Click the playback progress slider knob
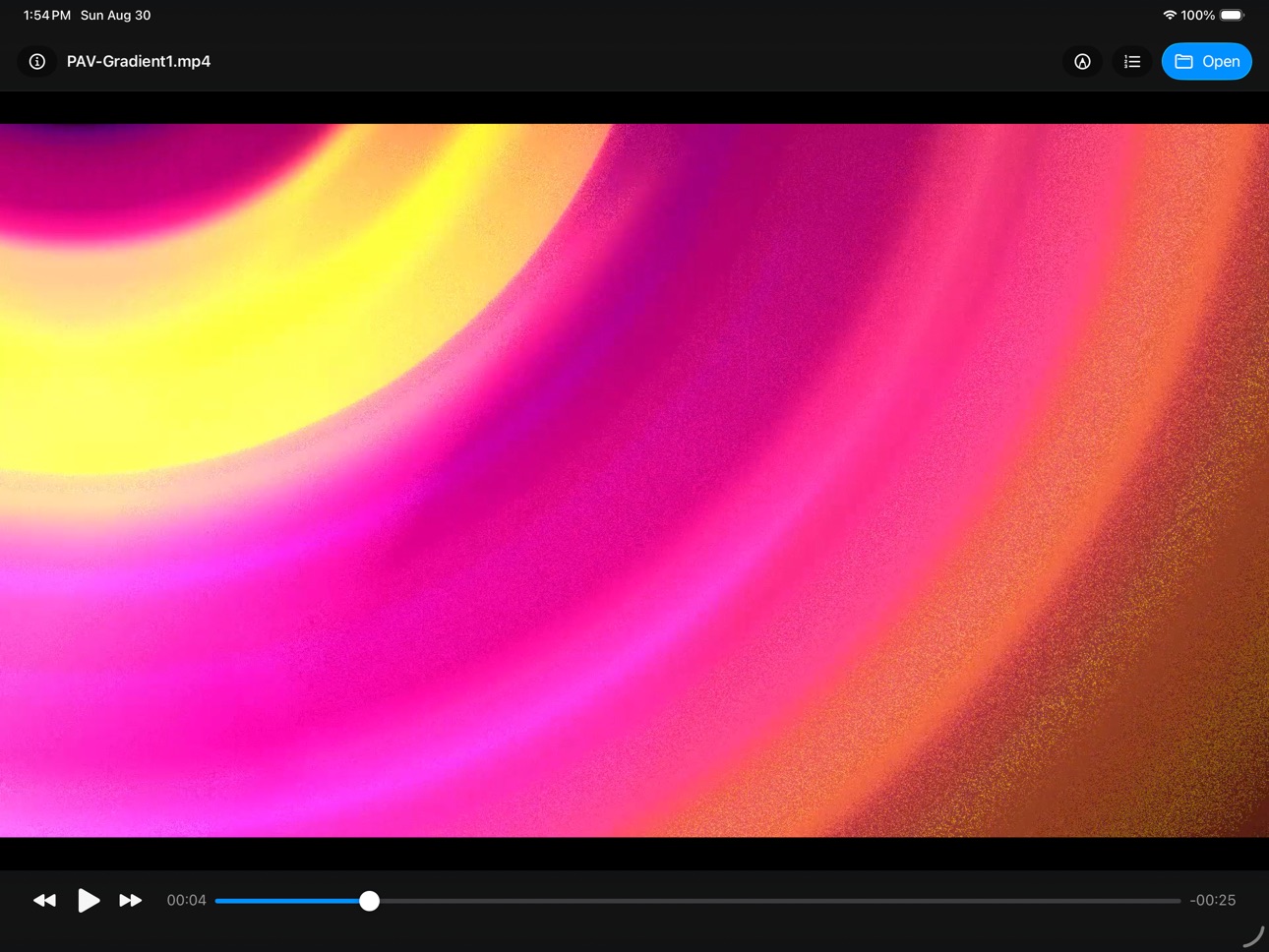The image size is (1269, 952). pos(369,901)
